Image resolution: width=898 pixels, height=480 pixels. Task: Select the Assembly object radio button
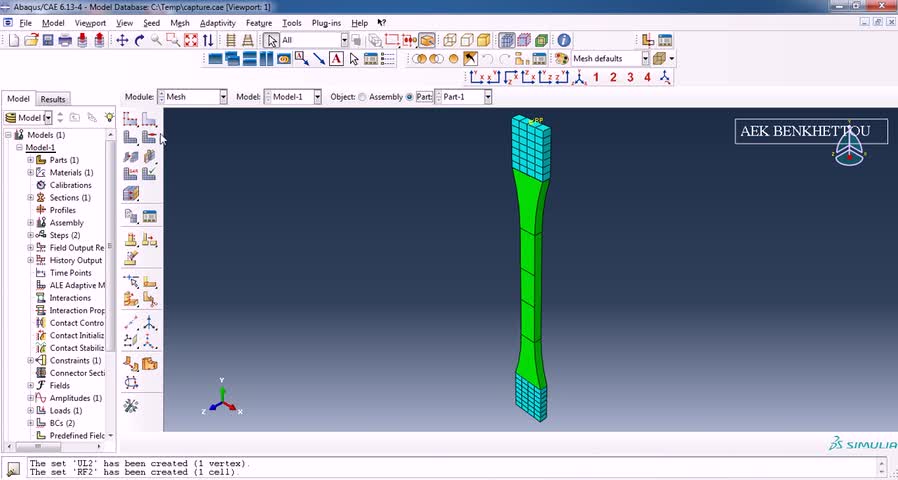[363, 97]
